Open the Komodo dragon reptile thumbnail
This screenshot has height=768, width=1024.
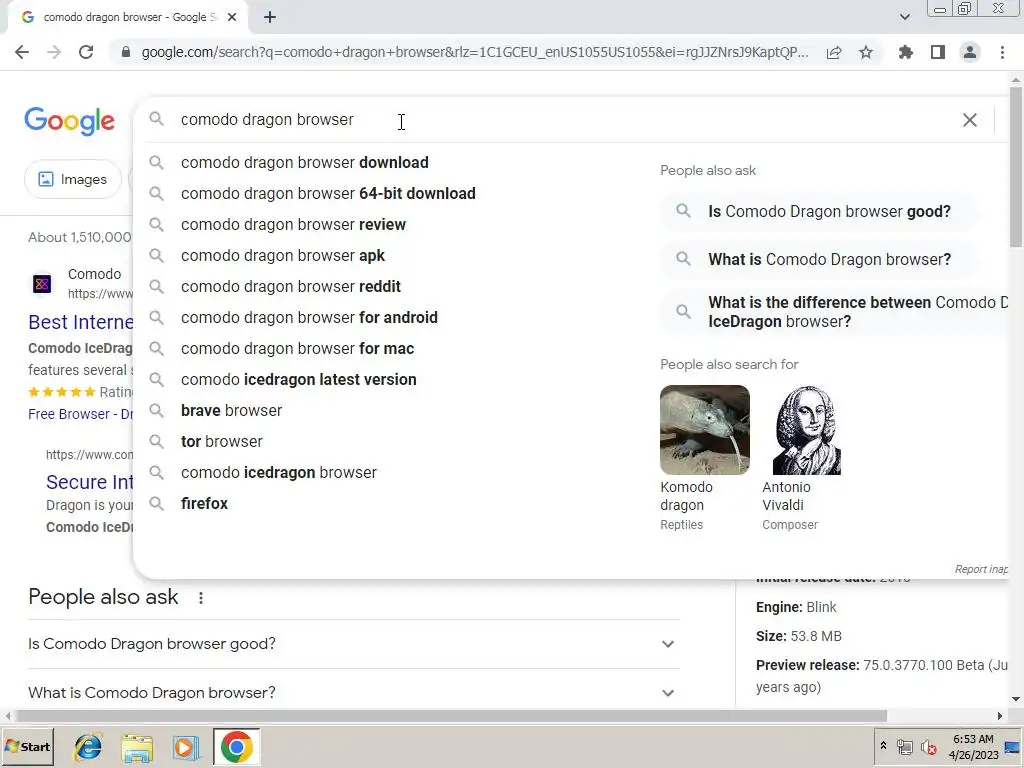[x=705, y=430]
